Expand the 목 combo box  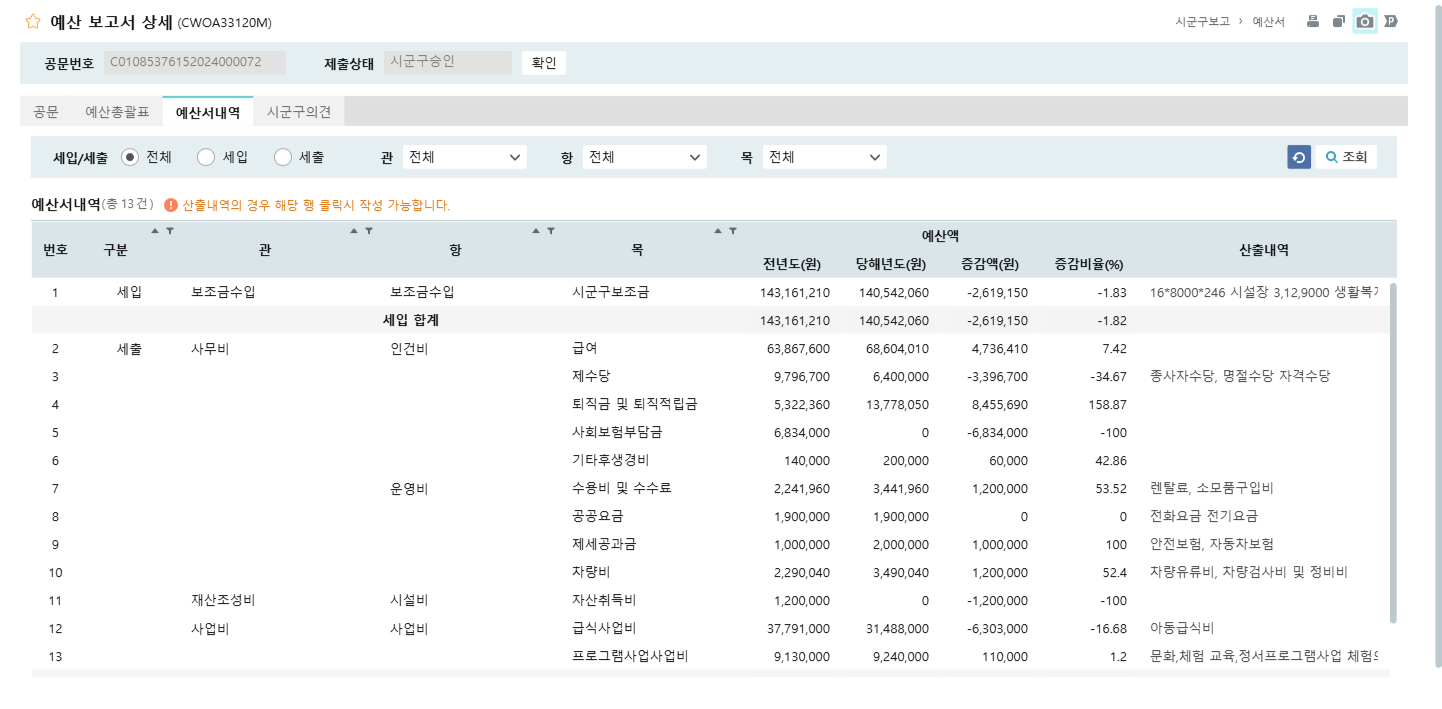(x=824, y=157)
